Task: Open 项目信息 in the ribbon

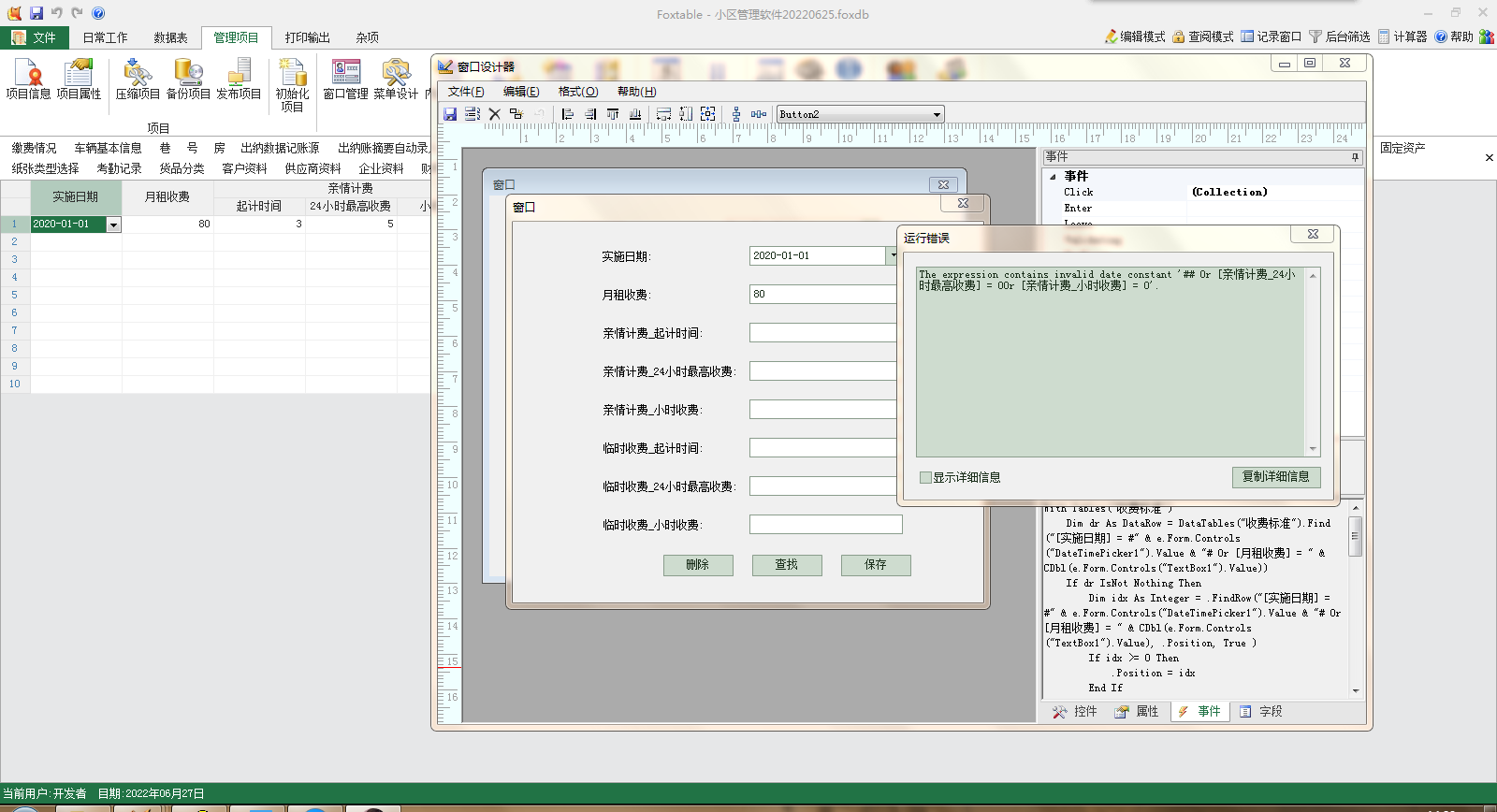Action: pyautogui.click(x=28, y=79)
